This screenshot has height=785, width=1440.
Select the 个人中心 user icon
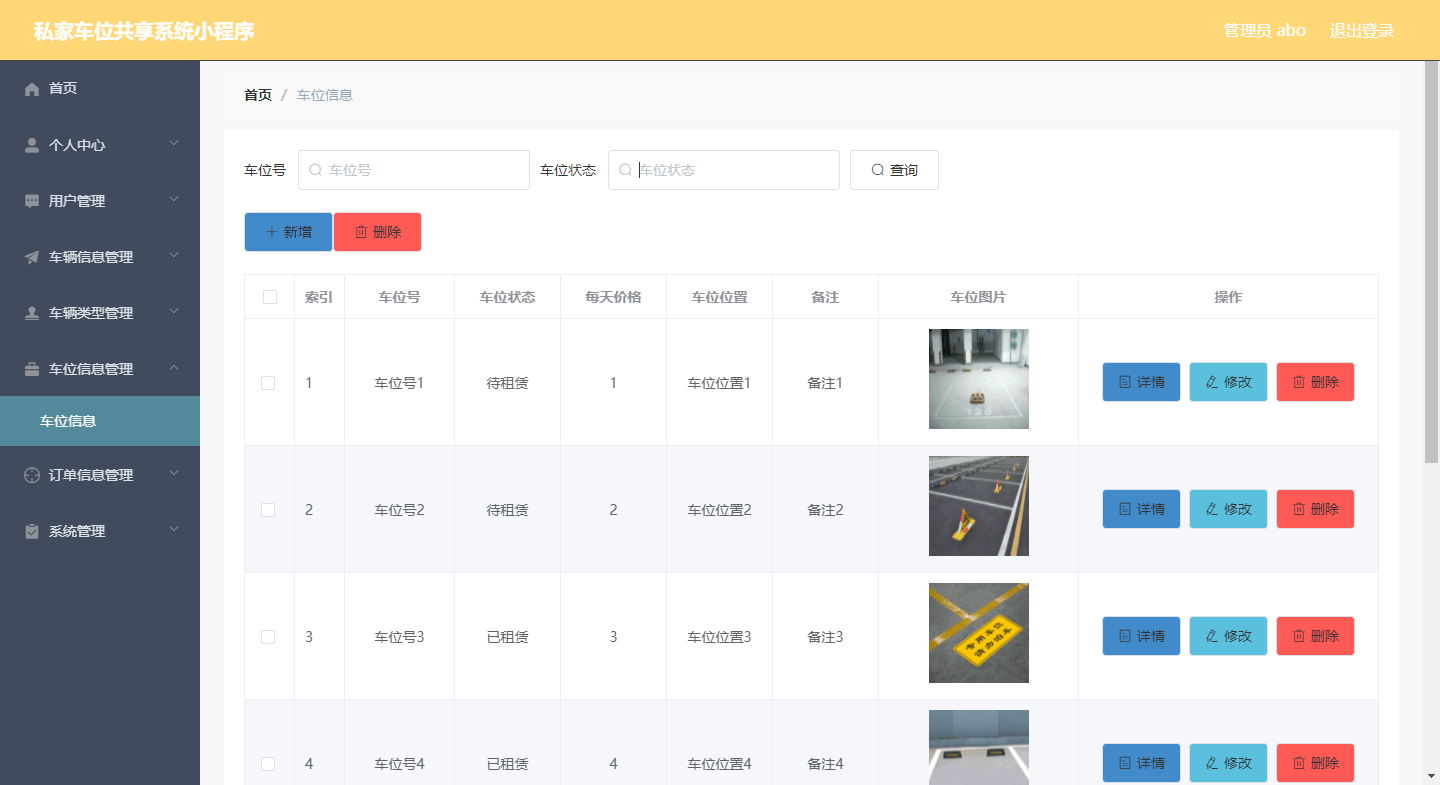click(x=31, y=145)
